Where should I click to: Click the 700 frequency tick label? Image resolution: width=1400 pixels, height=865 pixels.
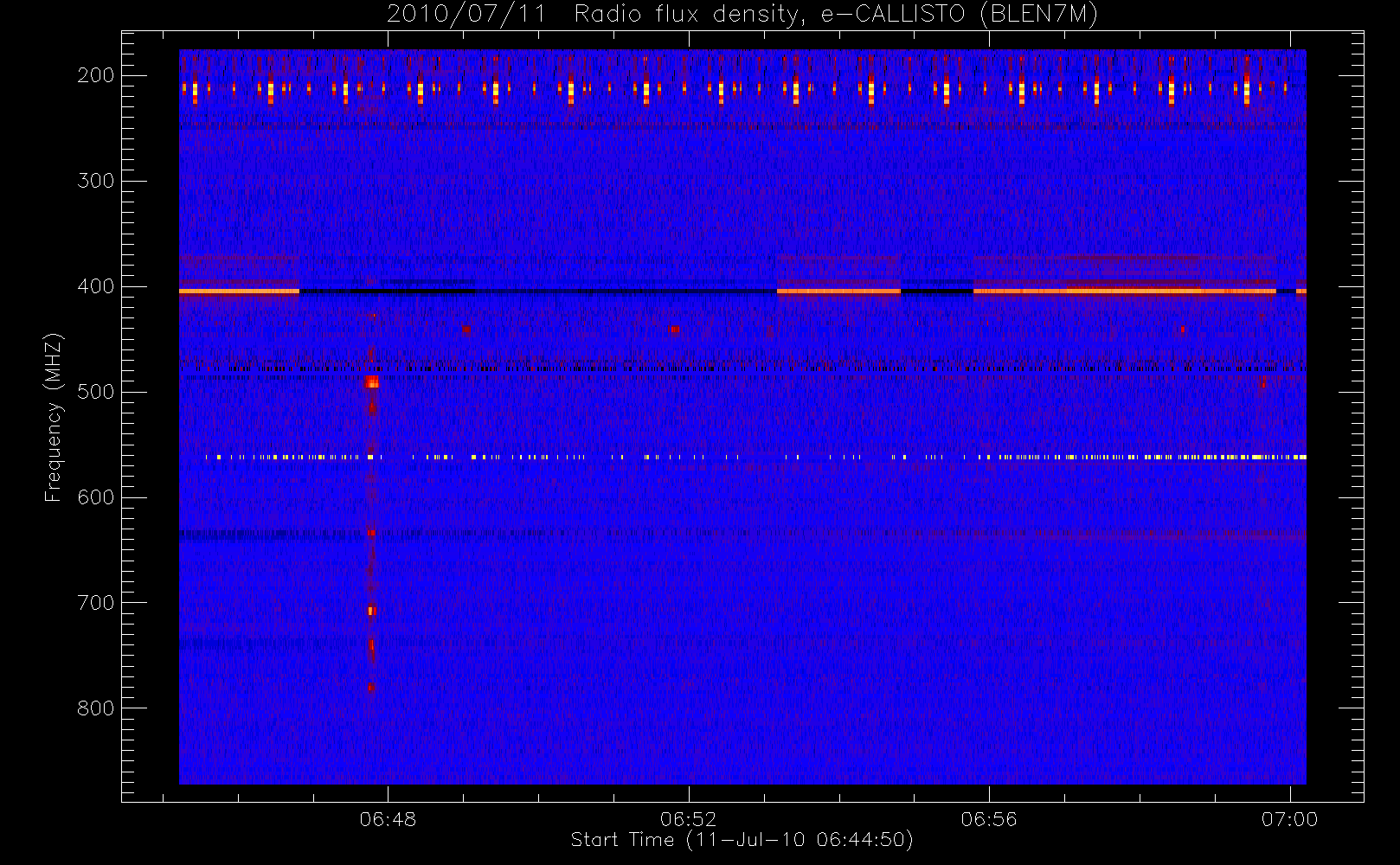[96, 603]
